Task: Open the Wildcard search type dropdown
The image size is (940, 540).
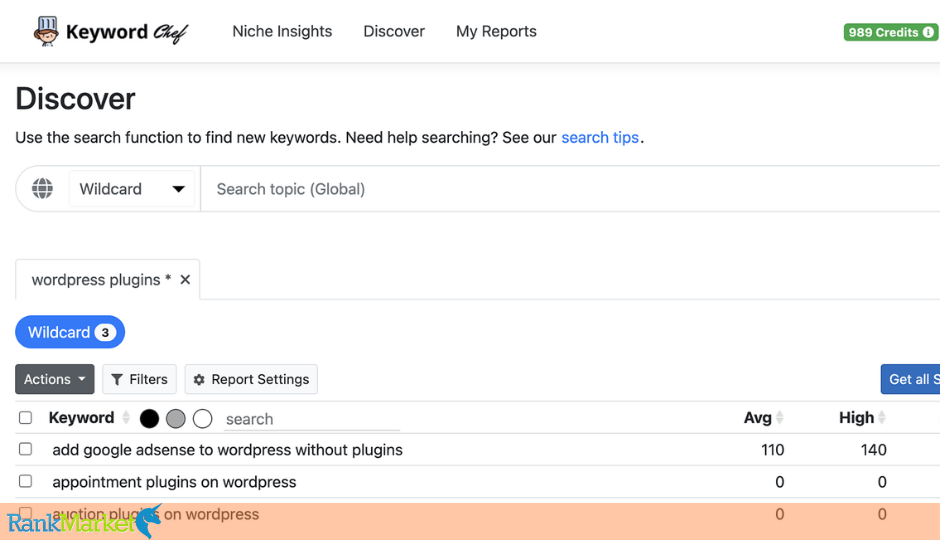Action: tap(132, 189)
